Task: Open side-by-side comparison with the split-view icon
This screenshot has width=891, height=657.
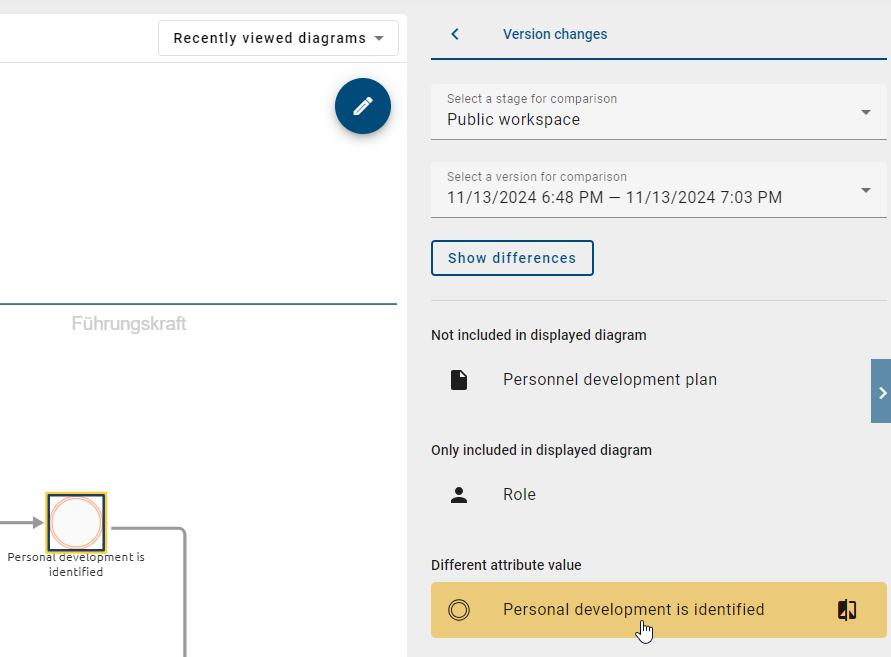Action: (x=846, y=609)
